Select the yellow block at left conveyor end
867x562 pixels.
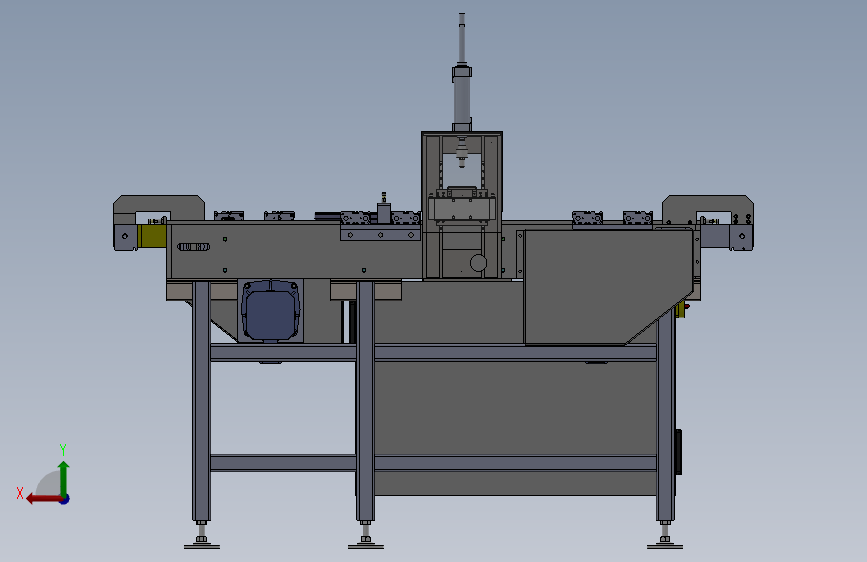point(152,236)
